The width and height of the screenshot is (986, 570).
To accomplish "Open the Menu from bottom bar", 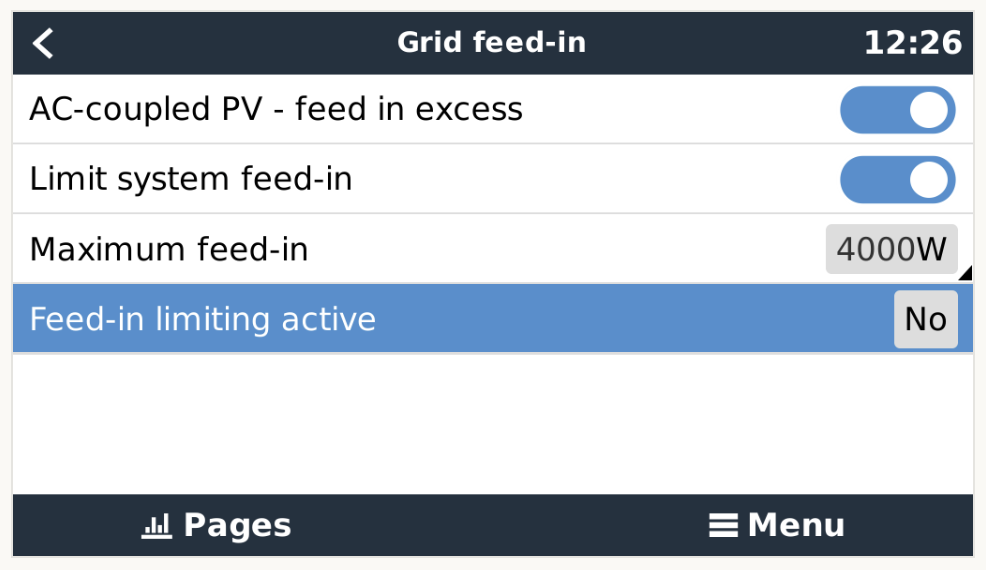I will 777,525.
